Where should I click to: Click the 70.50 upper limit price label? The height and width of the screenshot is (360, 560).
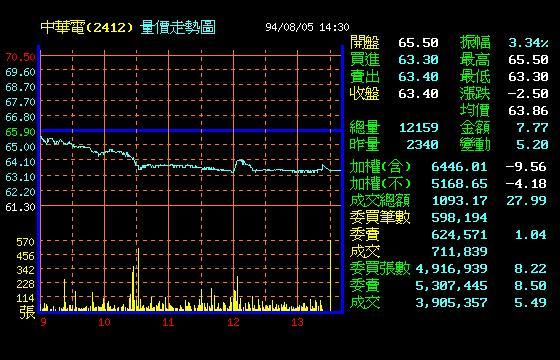pyautogui.click(x=20, y=57)
